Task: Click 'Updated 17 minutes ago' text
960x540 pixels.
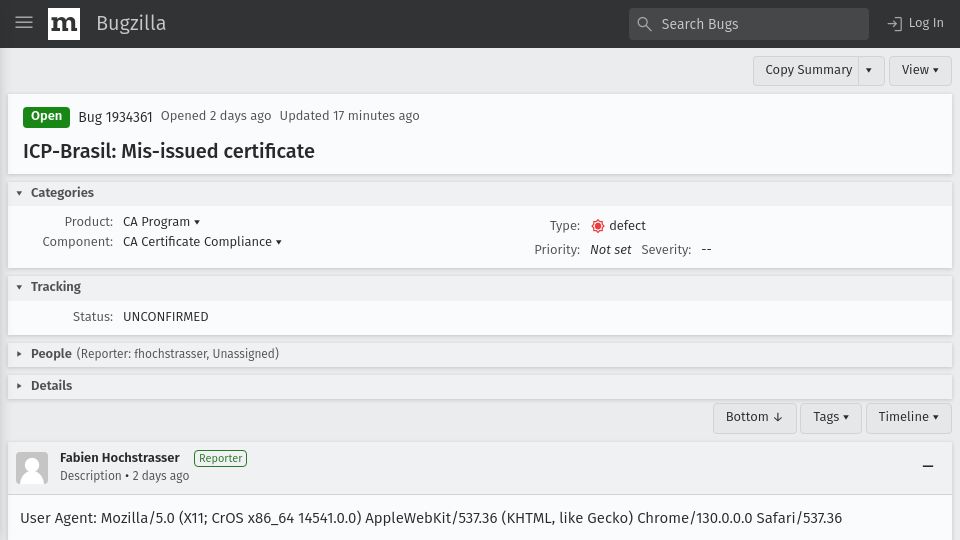Action: click(x=350, y=116)
